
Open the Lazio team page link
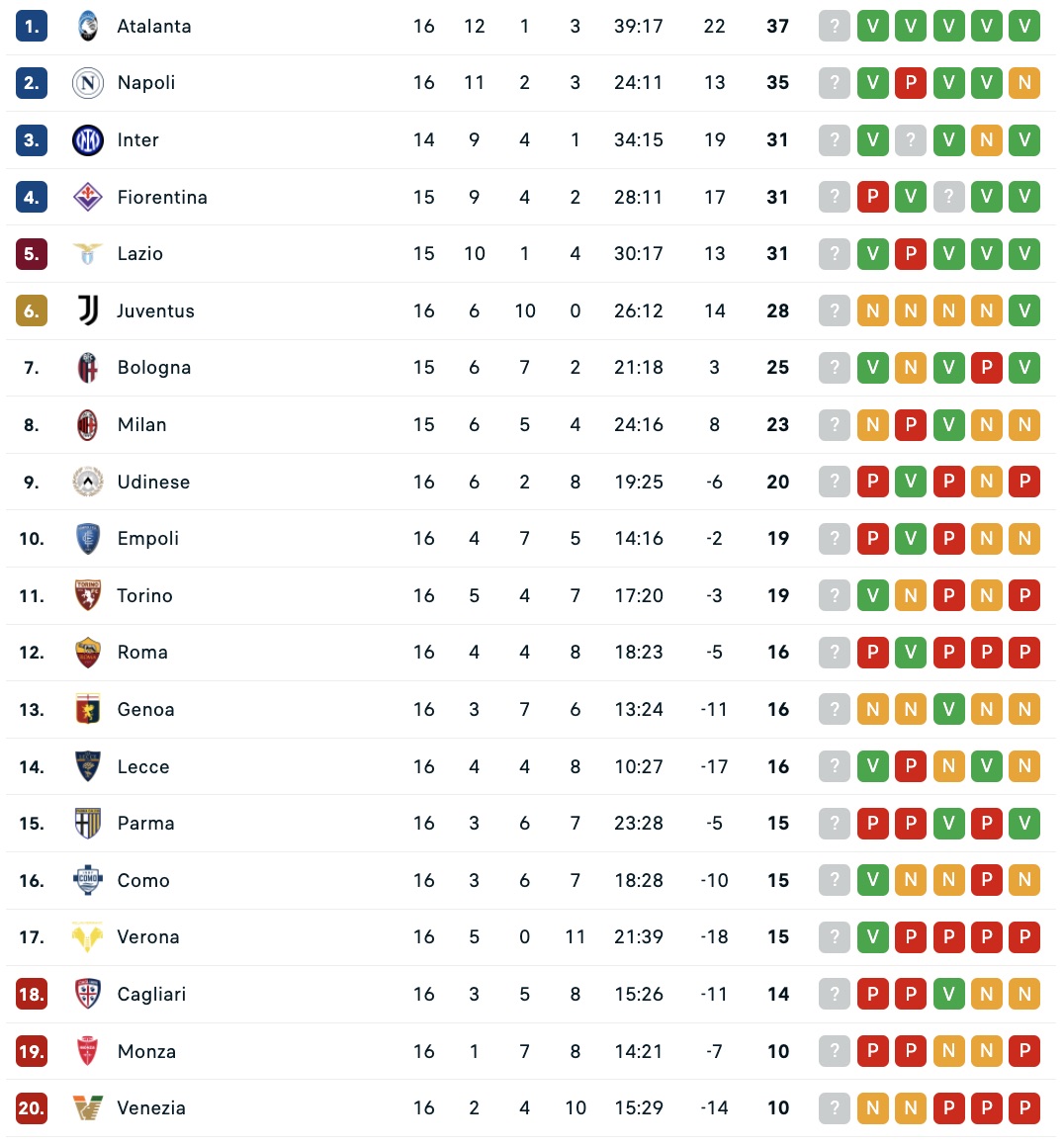coord(139,254)
